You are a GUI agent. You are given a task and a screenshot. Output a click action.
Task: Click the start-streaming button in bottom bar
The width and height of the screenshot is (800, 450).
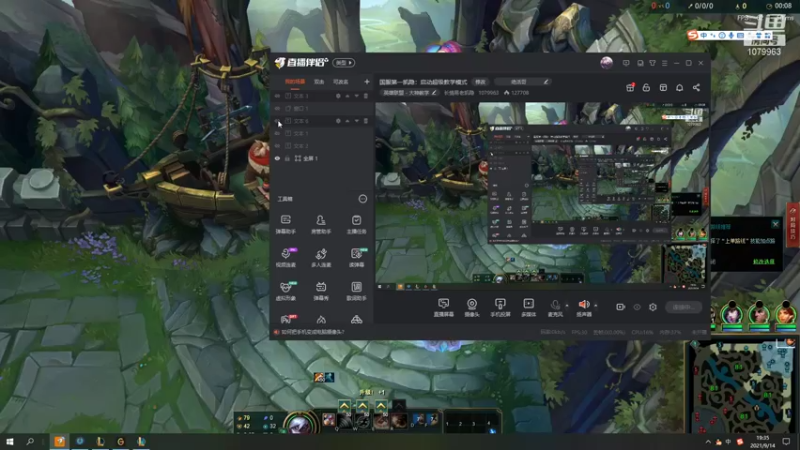tap(684, 307)
